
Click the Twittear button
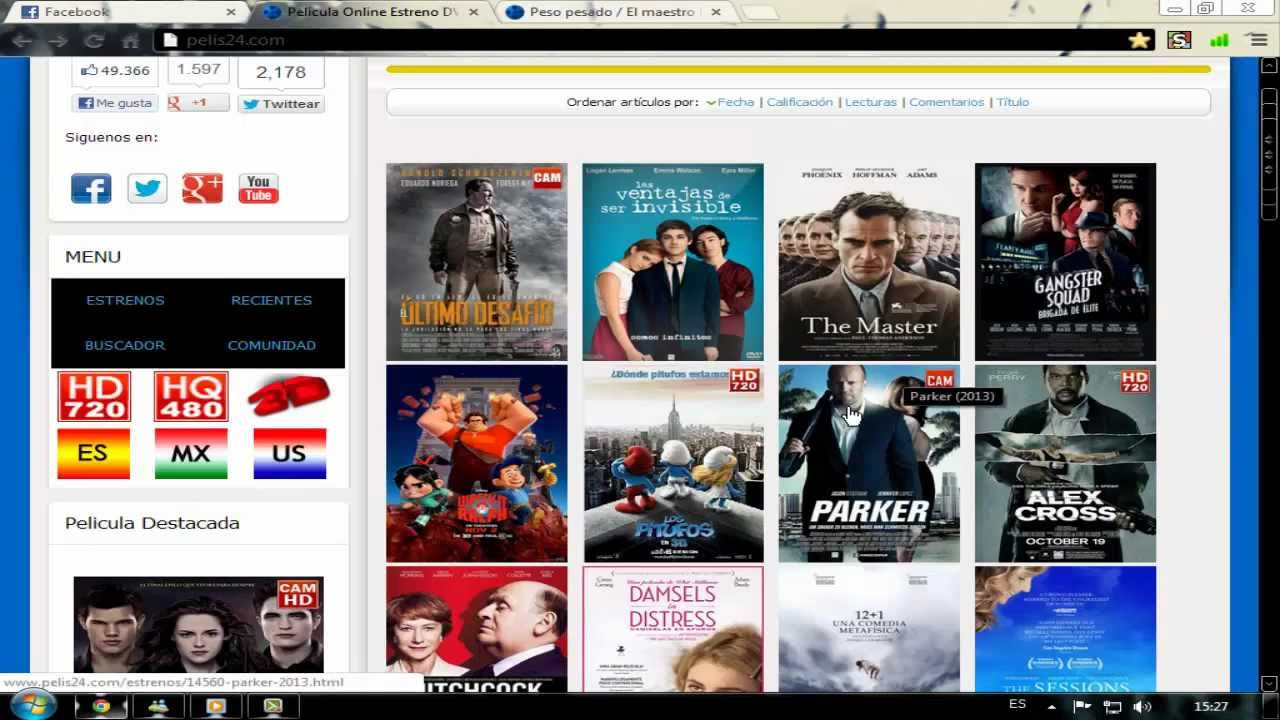[281, 104]
